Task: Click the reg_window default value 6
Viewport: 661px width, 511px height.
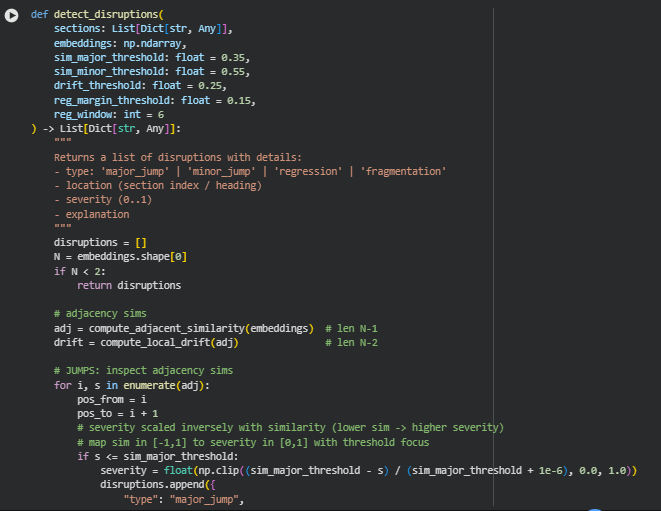Action: tap(160, 114)
